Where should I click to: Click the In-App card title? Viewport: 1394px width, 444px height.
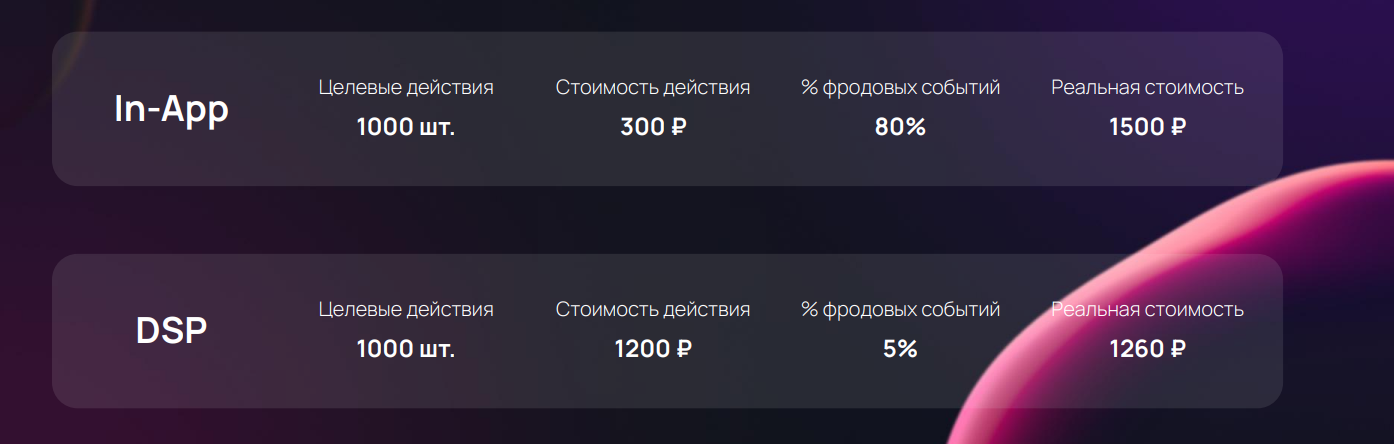[x=171, y=109]
